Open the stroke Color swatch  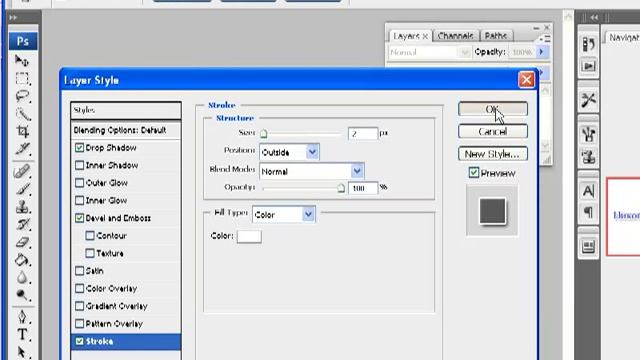(249, 236)
